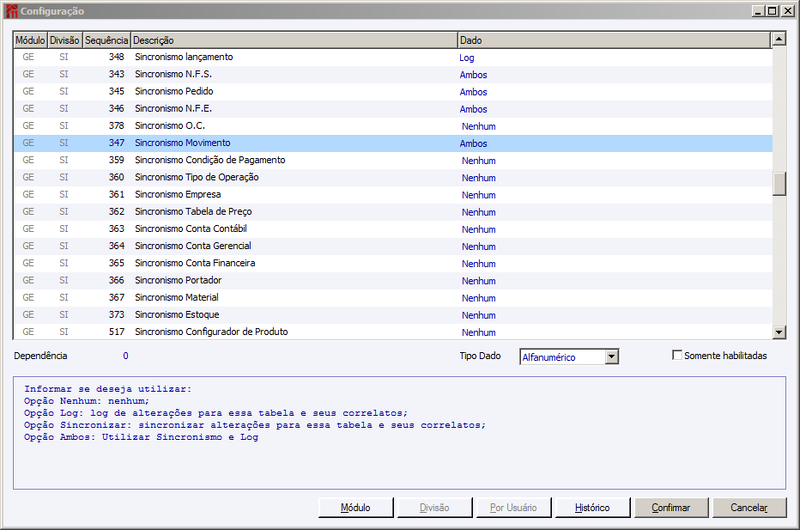Select the Sincronismo O.C. row
The width and height of the screenshot is (800, 530).
(x=393, y=126)
